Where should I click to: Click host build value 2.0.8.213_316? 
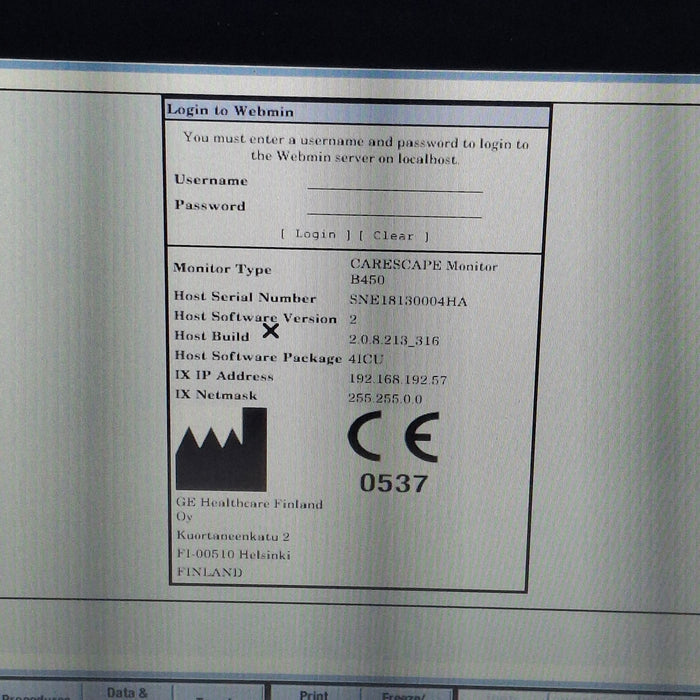click(x=394, y=340)
